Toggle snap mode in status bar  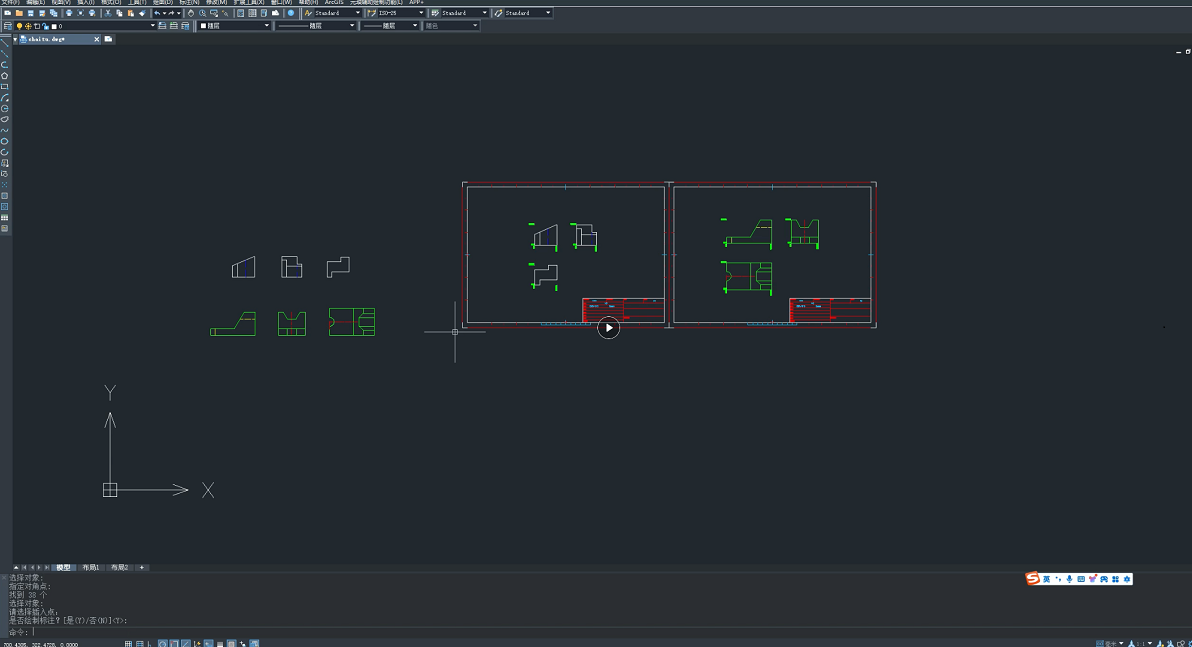(x=139, y=643)
